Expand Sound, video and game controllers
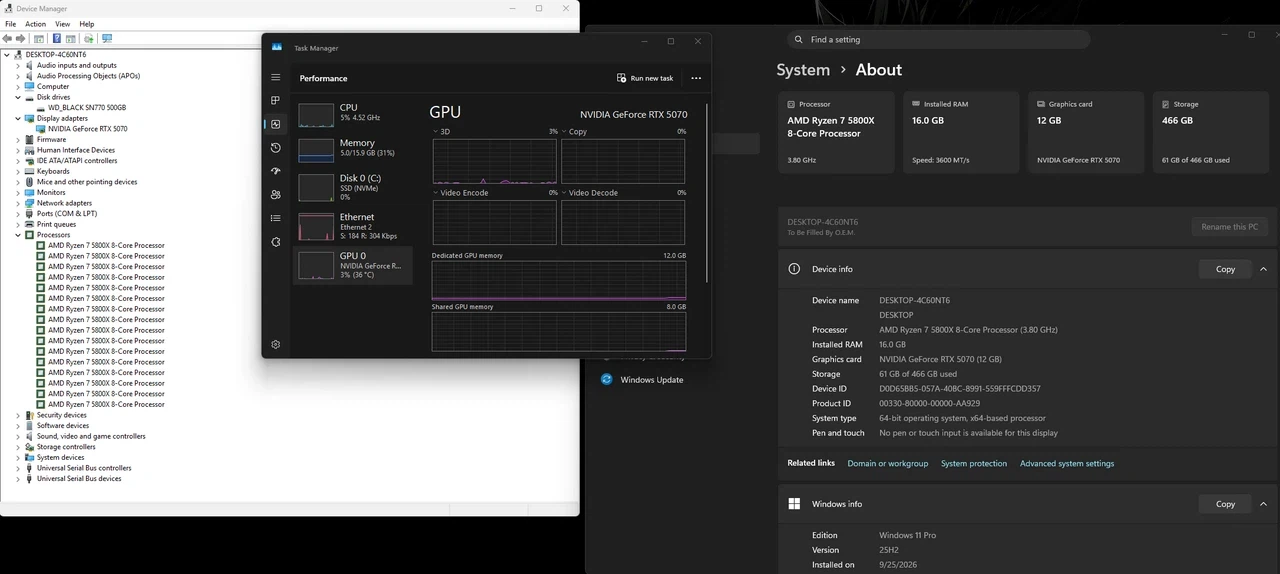This screenshot has height=574, width=1280. pos(18,436)
